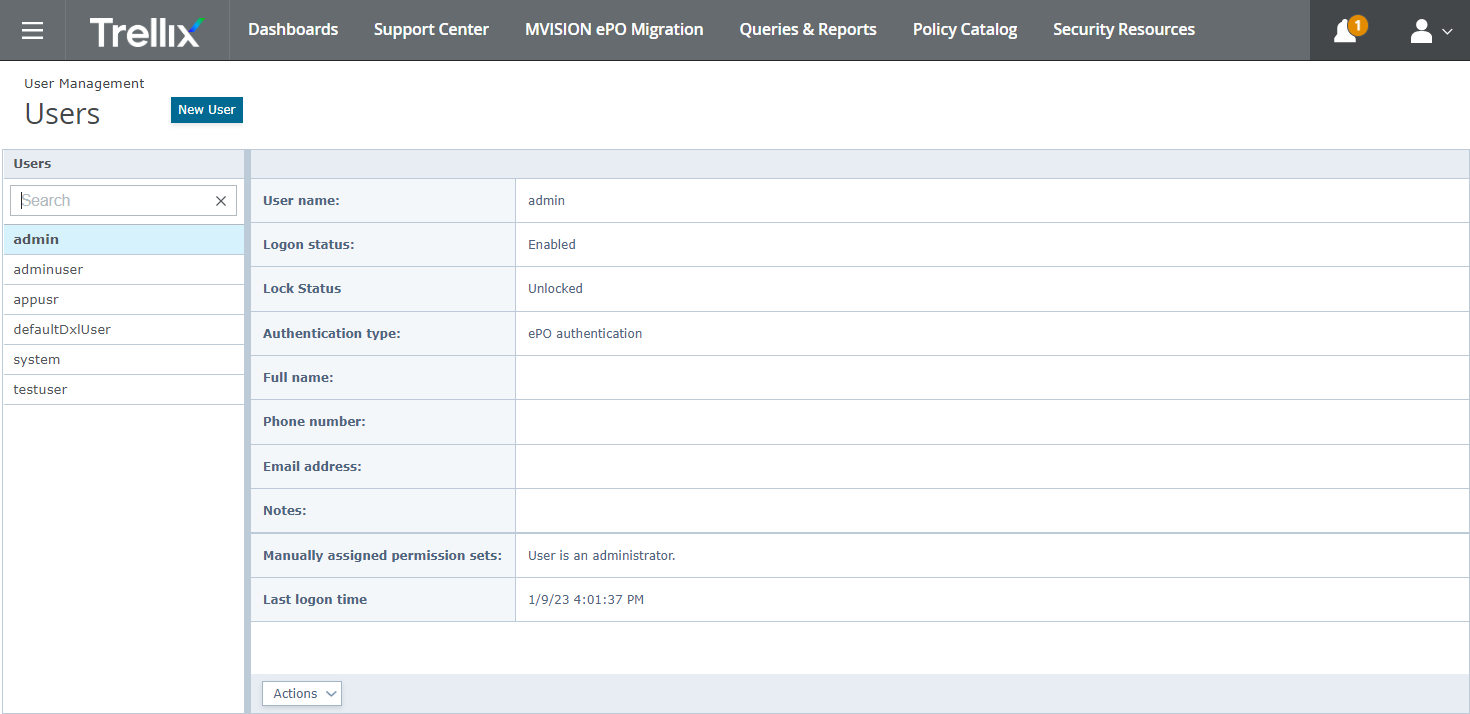Open the hamburger main menu
Viewport: 1470px width, 714px height.
pyautogui.click(x=32, y=30)
